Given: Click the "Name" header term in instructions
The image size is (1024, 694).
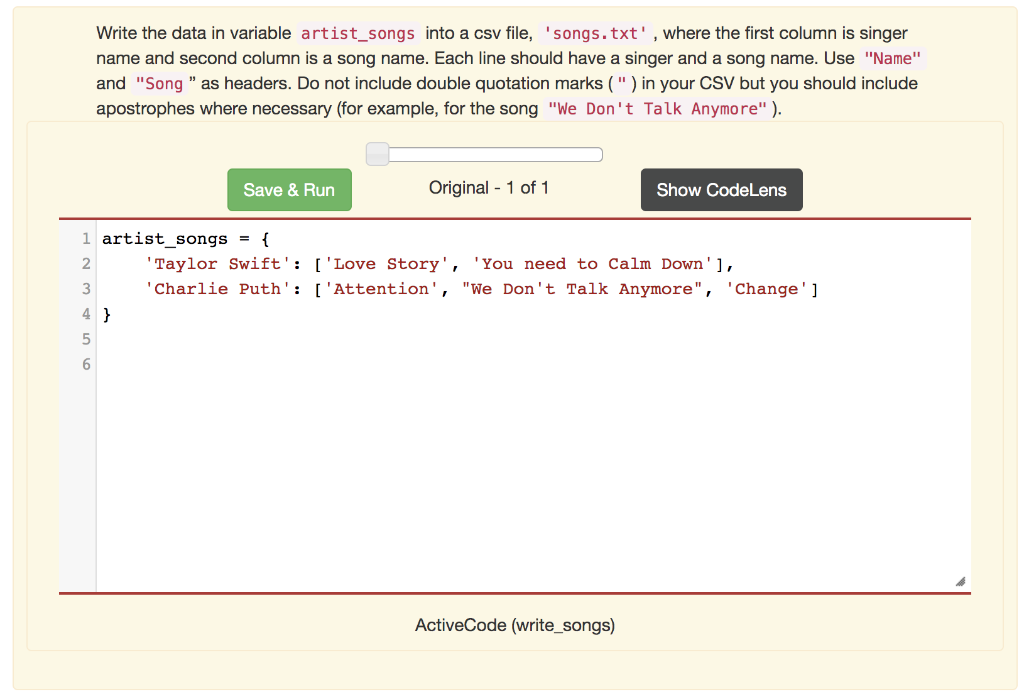Looking at the screenshot, I should point(893,59).
